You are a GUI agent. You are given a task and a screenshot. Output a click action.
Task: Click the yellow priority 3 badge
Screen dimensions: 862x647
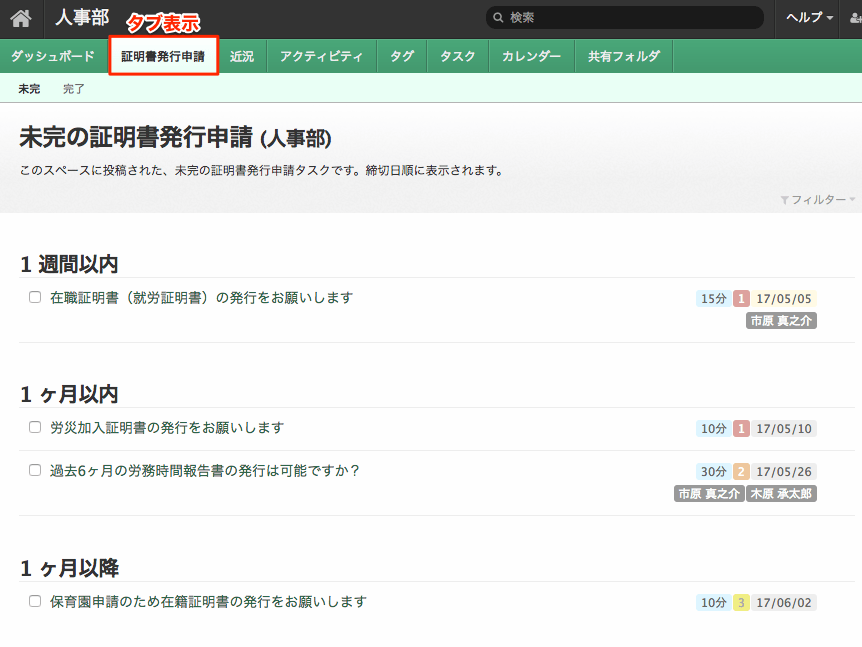tap(741, 602)
